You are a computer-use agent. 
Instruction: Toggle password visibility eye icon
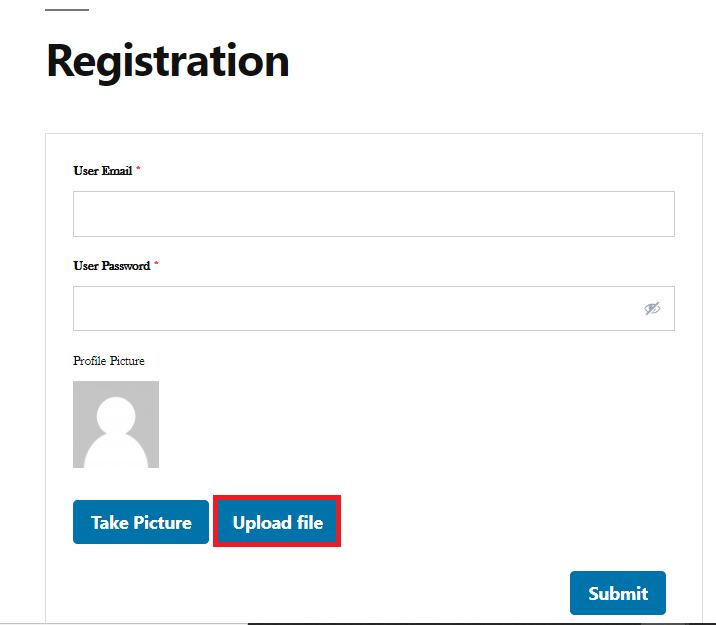[652, 308]
